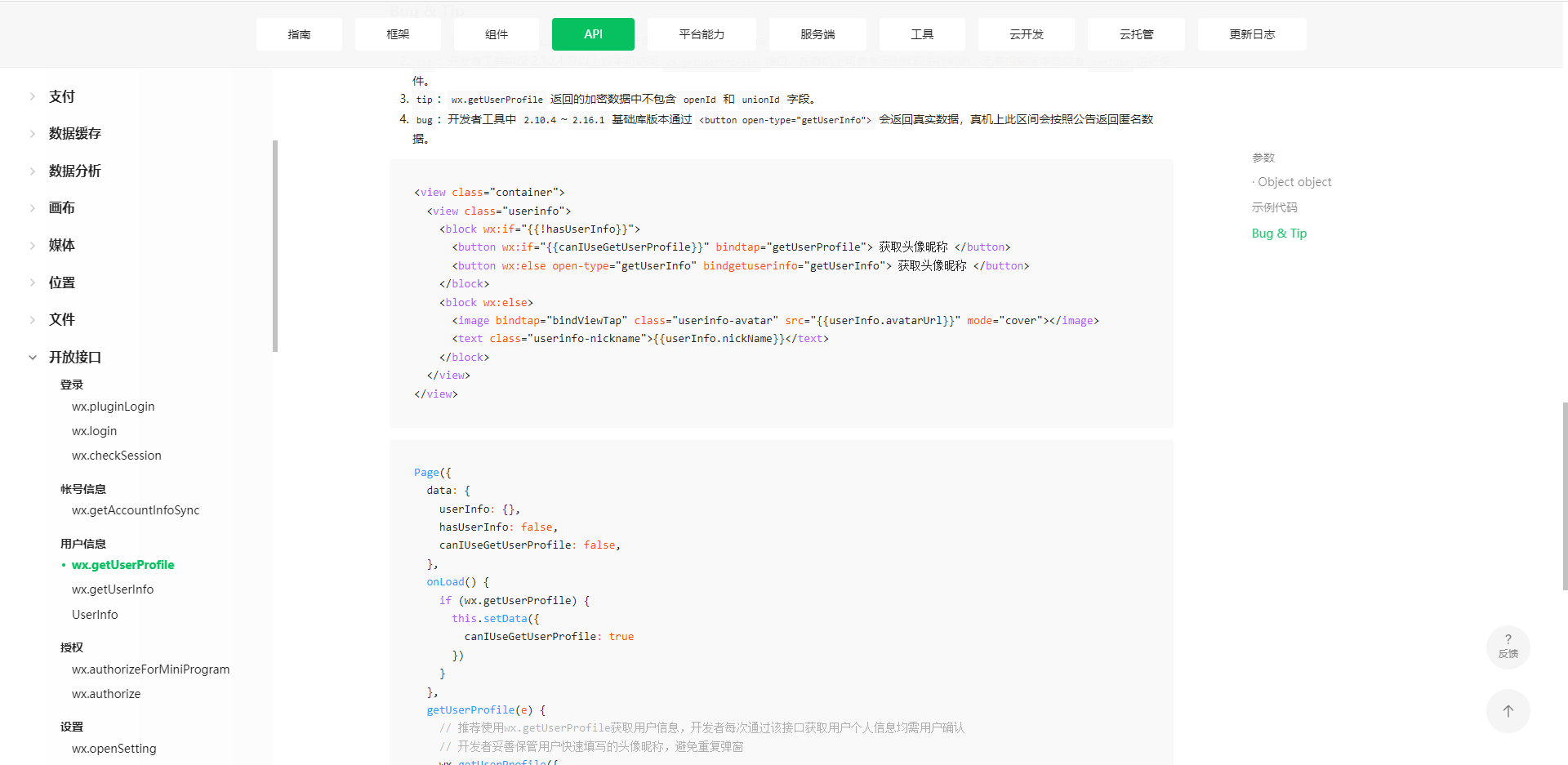This screenshot has height=765, width=1568.
Task: Open the 平台能力 navigation tab
Action: [x=702, y=34]
